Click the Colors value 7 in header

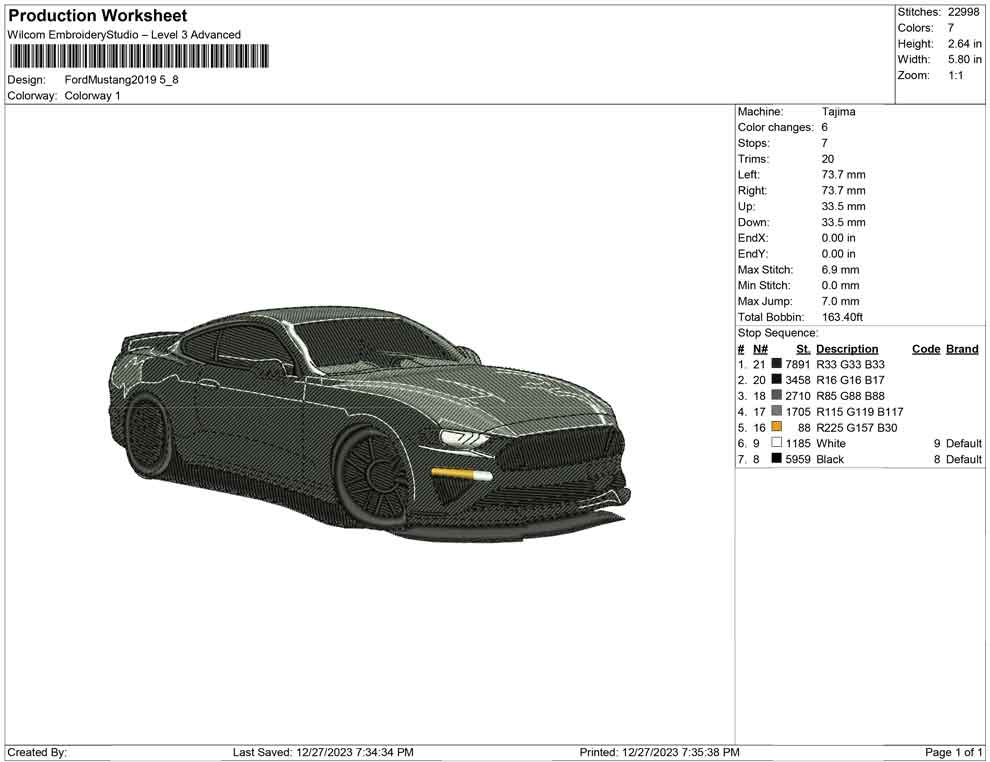(950, 28)
